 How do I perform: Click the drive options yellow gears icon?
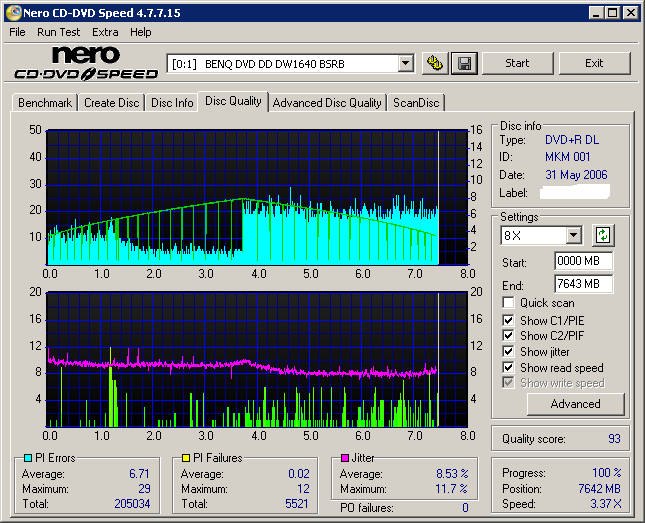[x=435, y=63]
